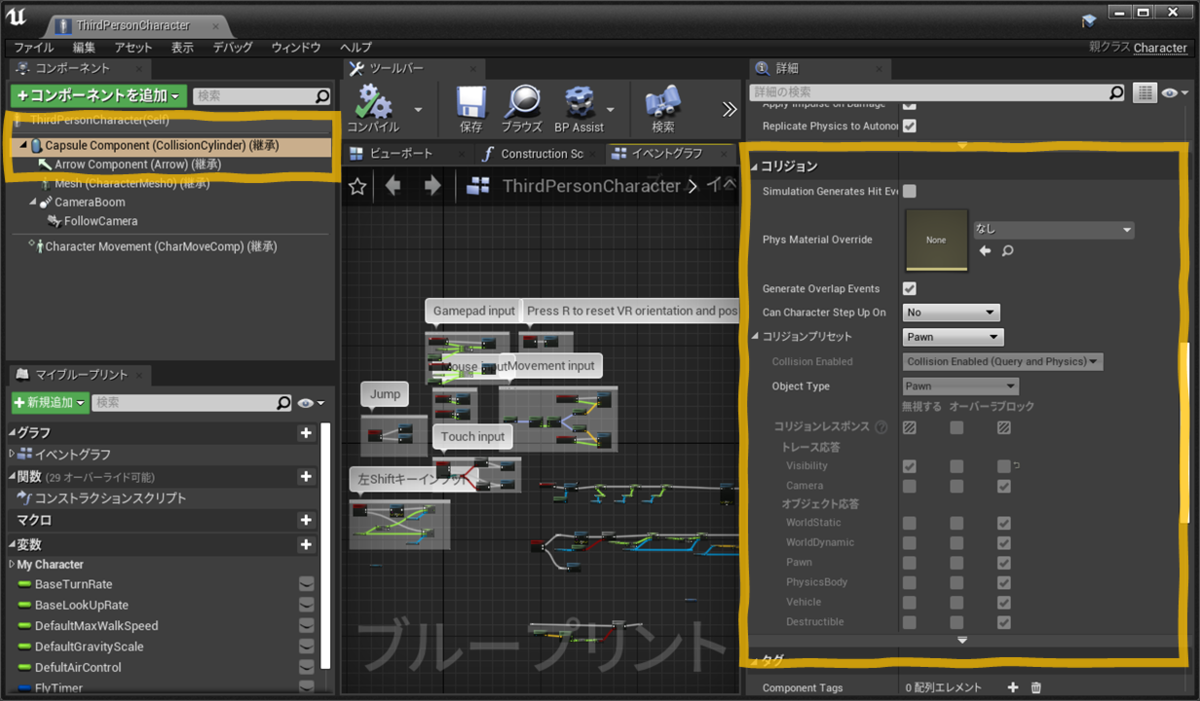
Task: Add new variable with plus icon
Action: coord(306,545)
